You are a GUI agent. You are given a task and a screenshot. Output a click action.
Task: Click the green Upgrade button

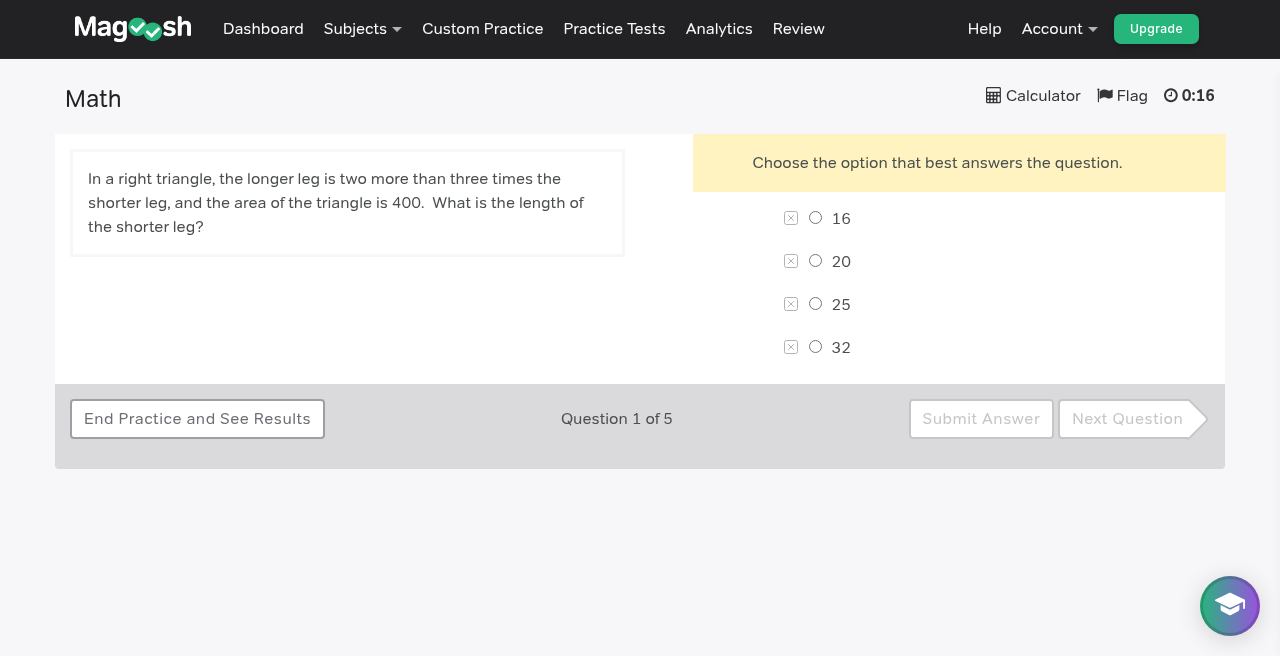coord(1156,29)
